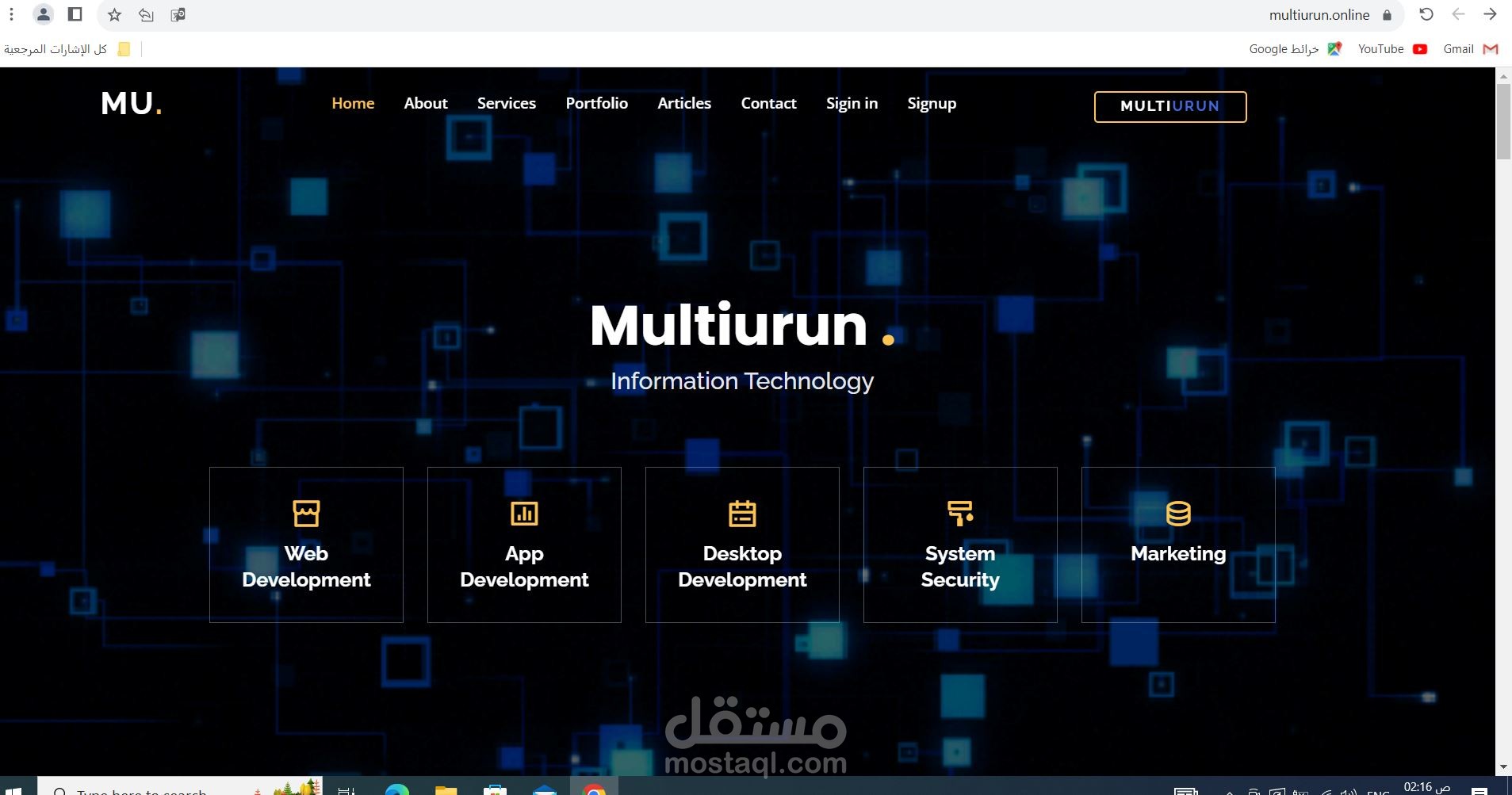
Task: Click the App Development bar chart icon
Action: point(523,514)
